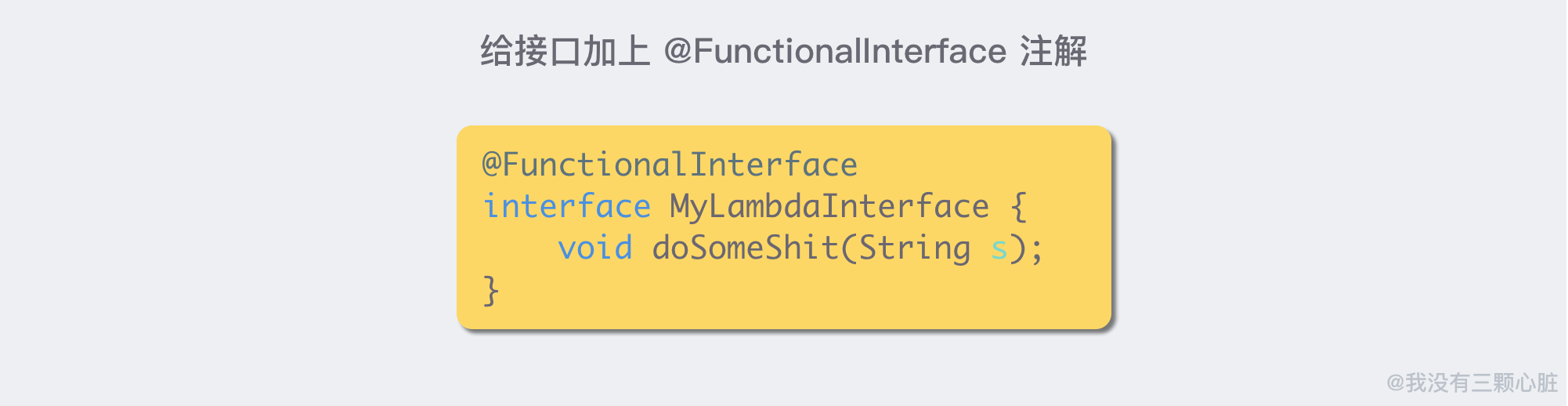Open the @我没有三颗心脏 watermark

1472,382
